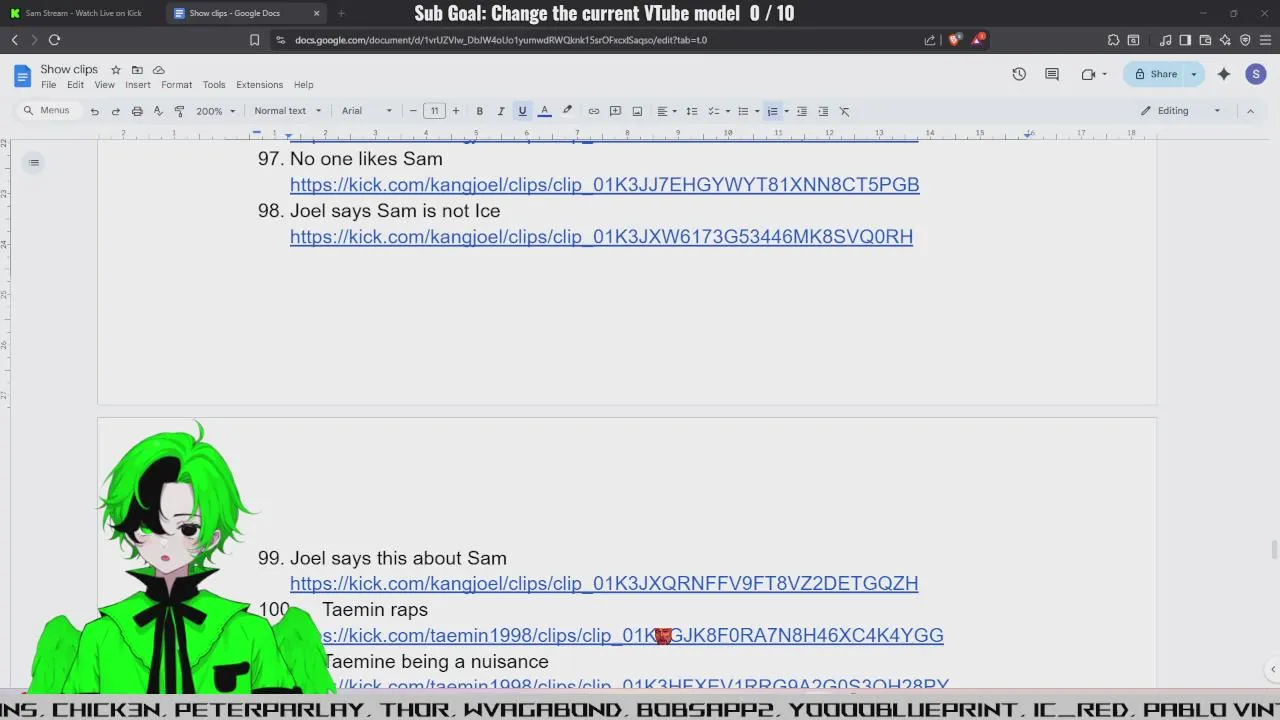
Task: Click the Undo icon in the toolbar
Action: tap(95, 111)
